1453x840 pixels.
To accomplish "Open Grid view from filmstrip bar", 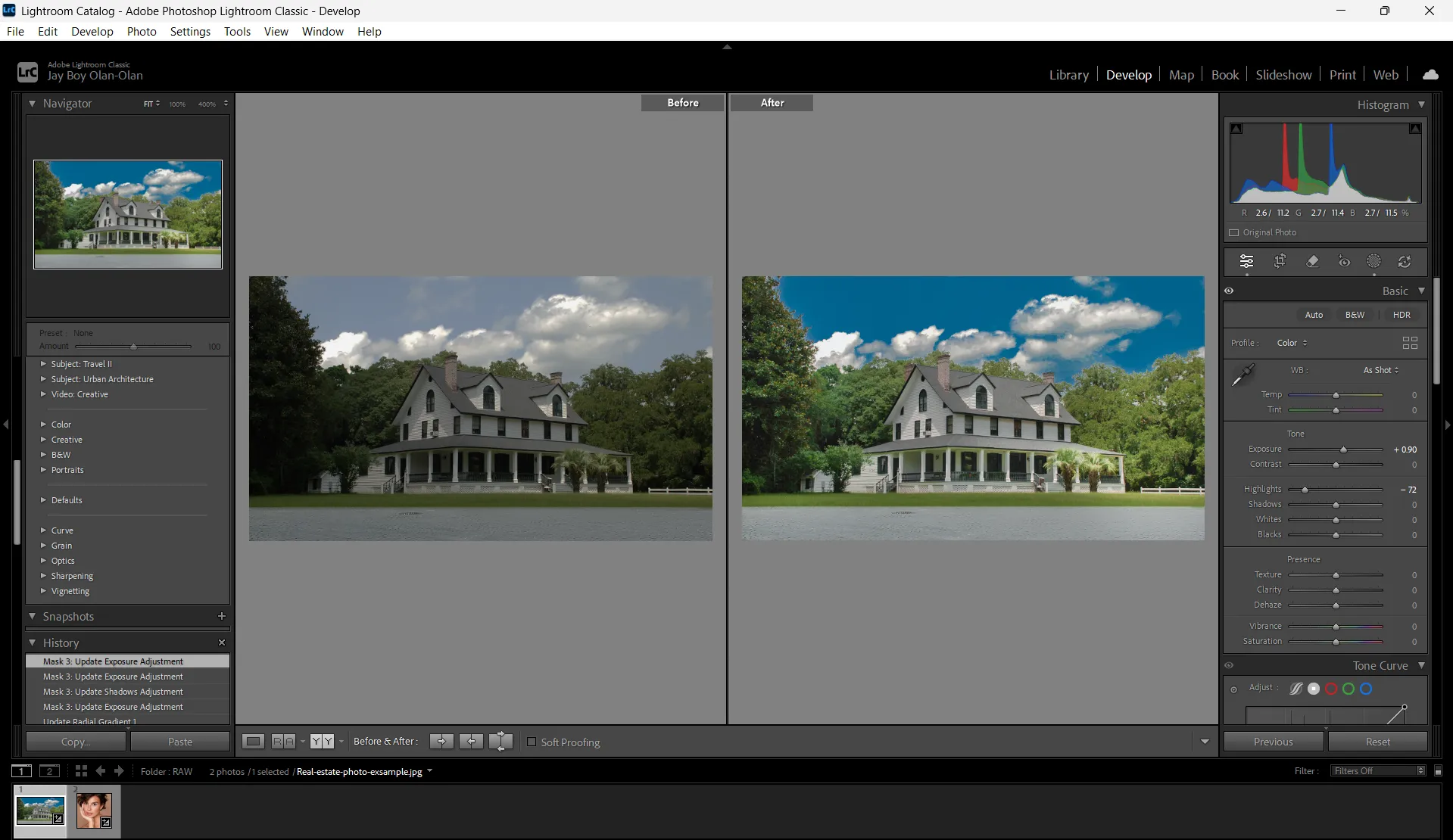I will pyautogui.click(x=81, y=771).
